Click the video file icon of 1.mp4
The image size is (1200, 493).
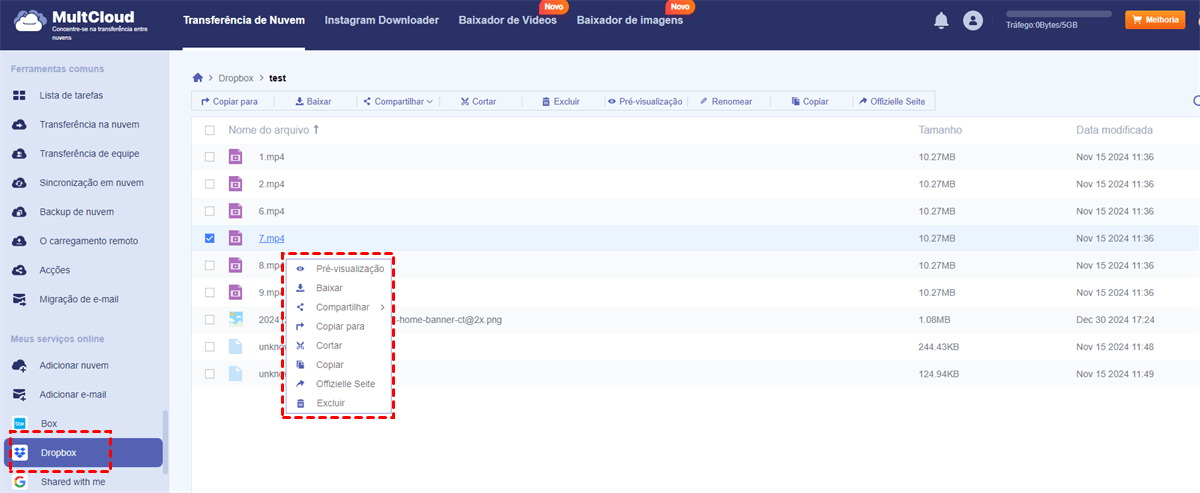pyautogui.click(x=235, y=157)
